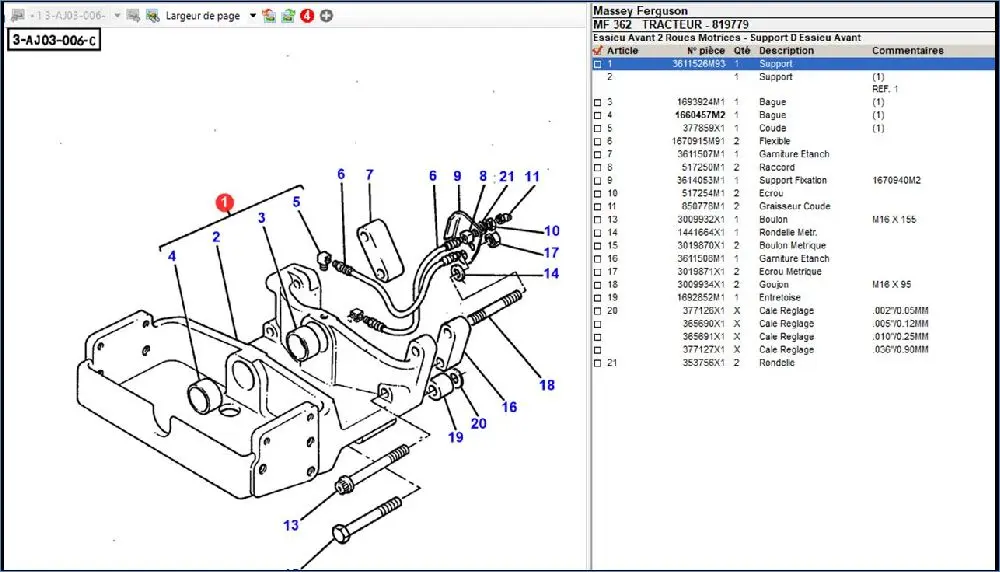The height and width of the screenshot is (572, 1000).
Task: Select the Rondelle Metr. description row
Action: pyautogui.click(x=788, y=232)
